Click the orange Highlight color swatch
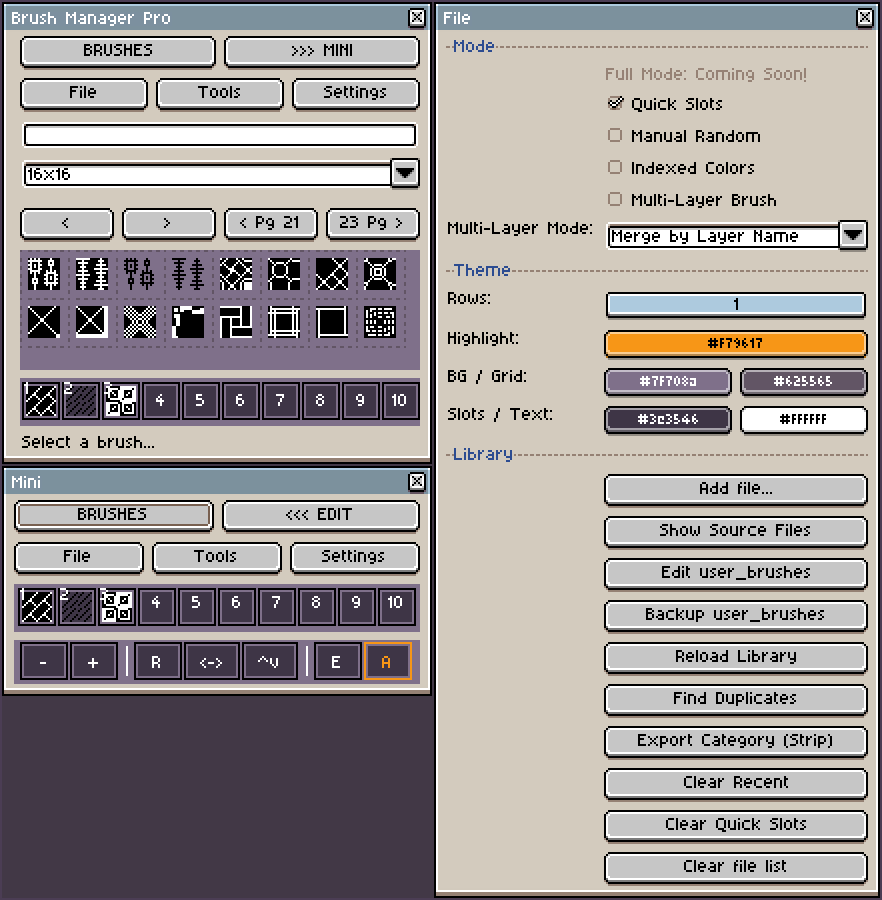The height and width of the screenshot is (900, 882). pos(735,344)
